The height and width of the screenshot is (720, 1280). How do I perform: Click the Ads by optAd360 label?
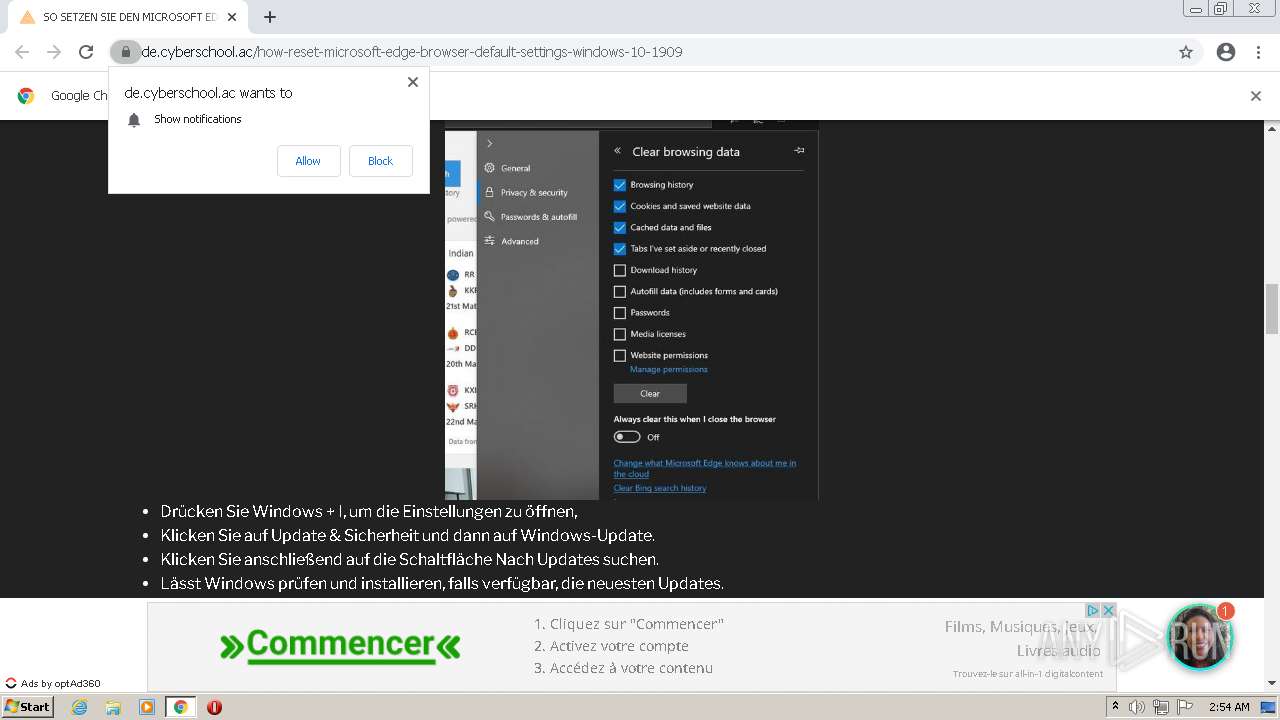click(x=53, y=684)
